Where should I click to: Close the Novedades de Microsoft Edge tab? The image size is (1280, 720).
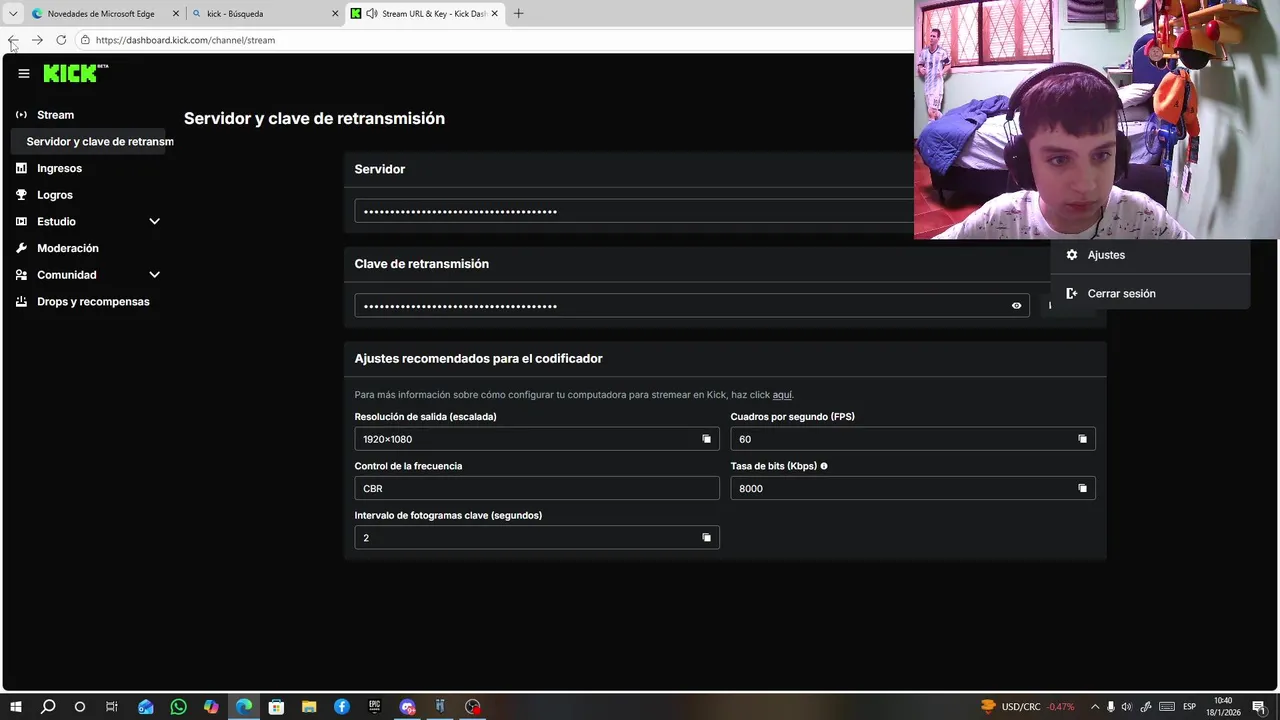point(176,14)
